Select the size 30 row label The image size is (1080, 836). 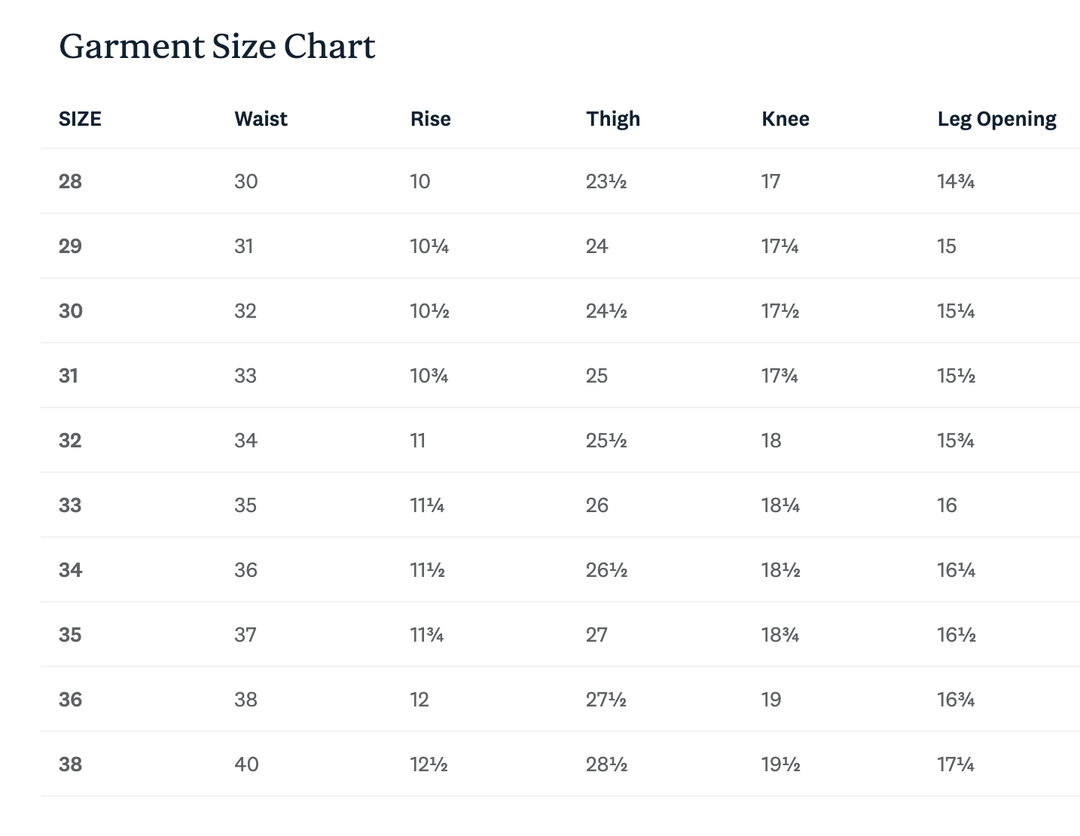[x=70, y=311]
